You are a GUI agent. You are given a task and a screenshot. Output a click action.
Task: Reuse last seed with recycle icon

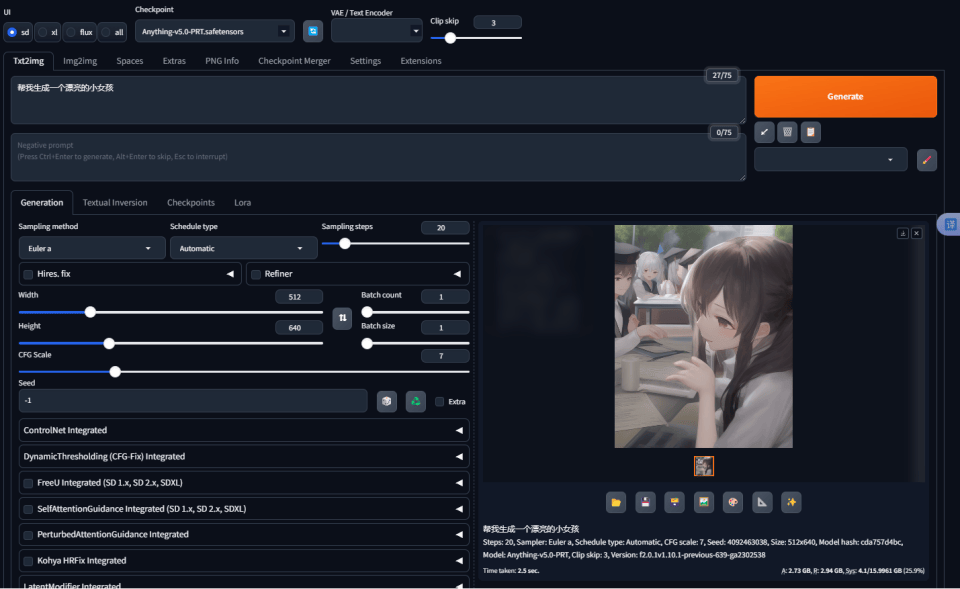pos(415,401)
